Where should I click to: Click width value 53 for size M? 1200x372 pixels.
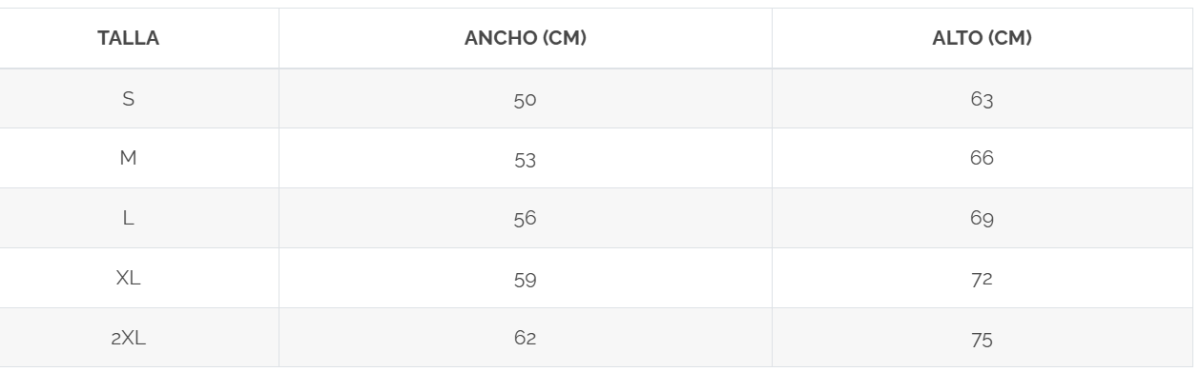coord(525,159)
